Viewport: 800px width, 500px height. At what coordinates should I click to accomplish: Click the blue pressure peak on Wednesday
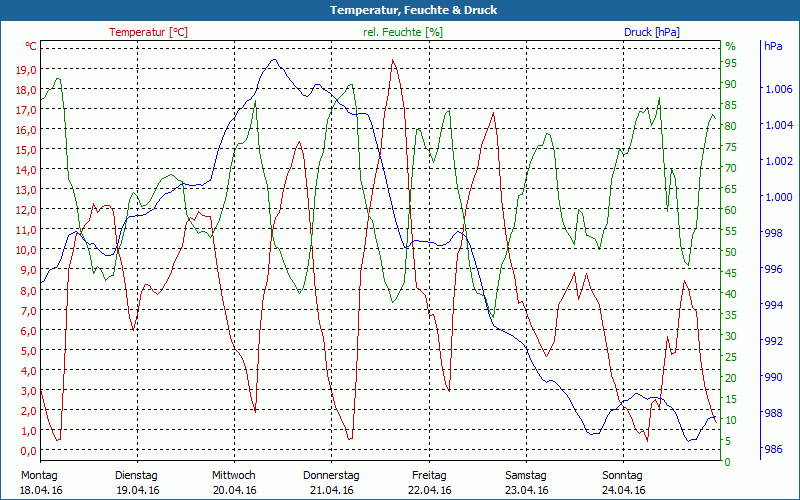(274, 59)
